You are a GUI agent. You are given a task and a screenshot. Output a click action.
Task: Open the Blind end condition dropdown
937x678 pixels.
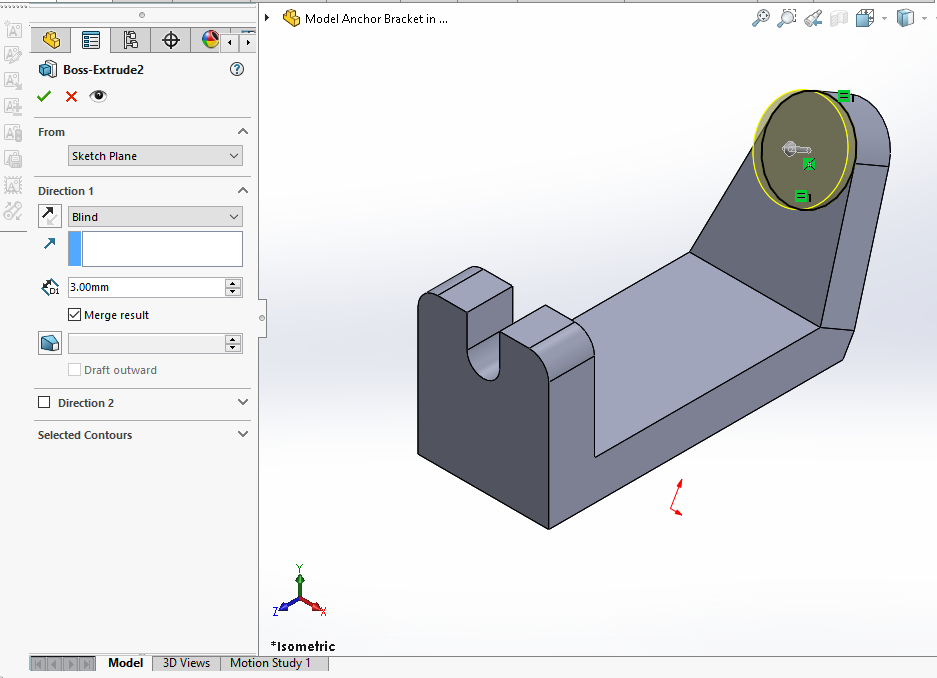[155, 217]
